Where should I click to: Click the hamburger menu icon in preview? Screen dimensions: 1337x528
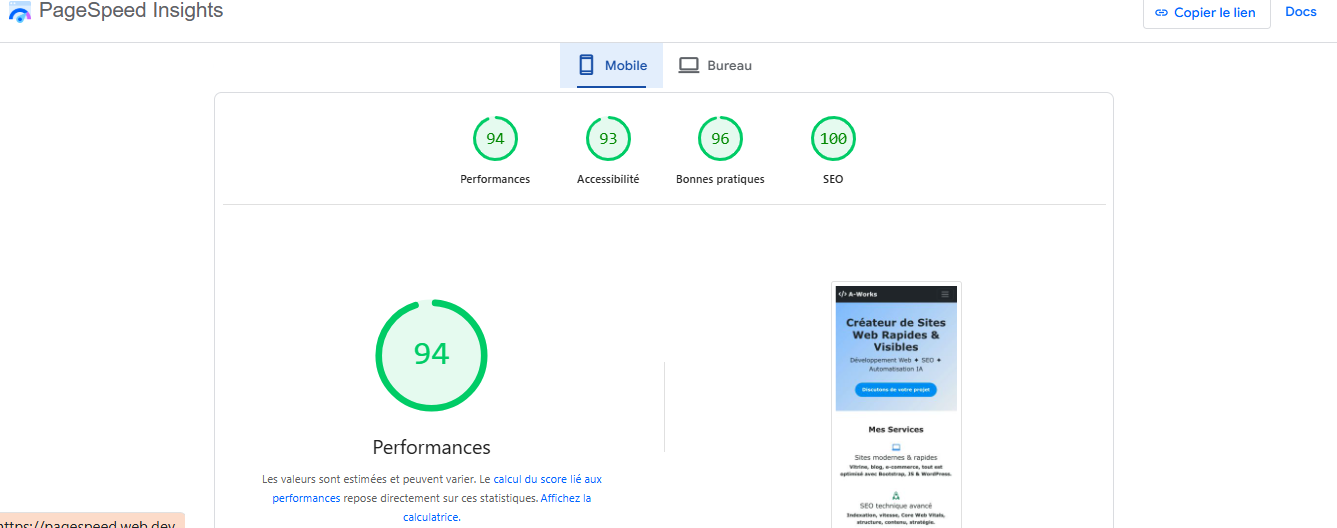point(945,294)
